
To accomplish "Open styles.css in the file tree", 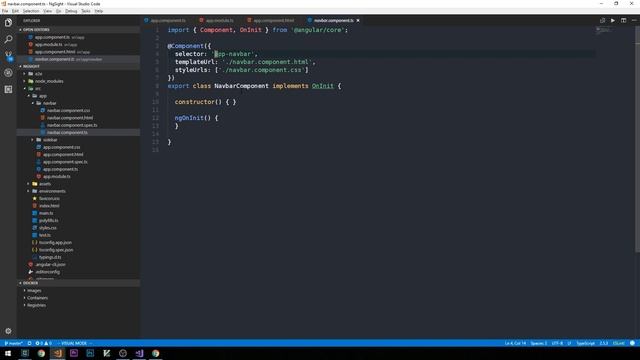I will (x=78, y=228).
